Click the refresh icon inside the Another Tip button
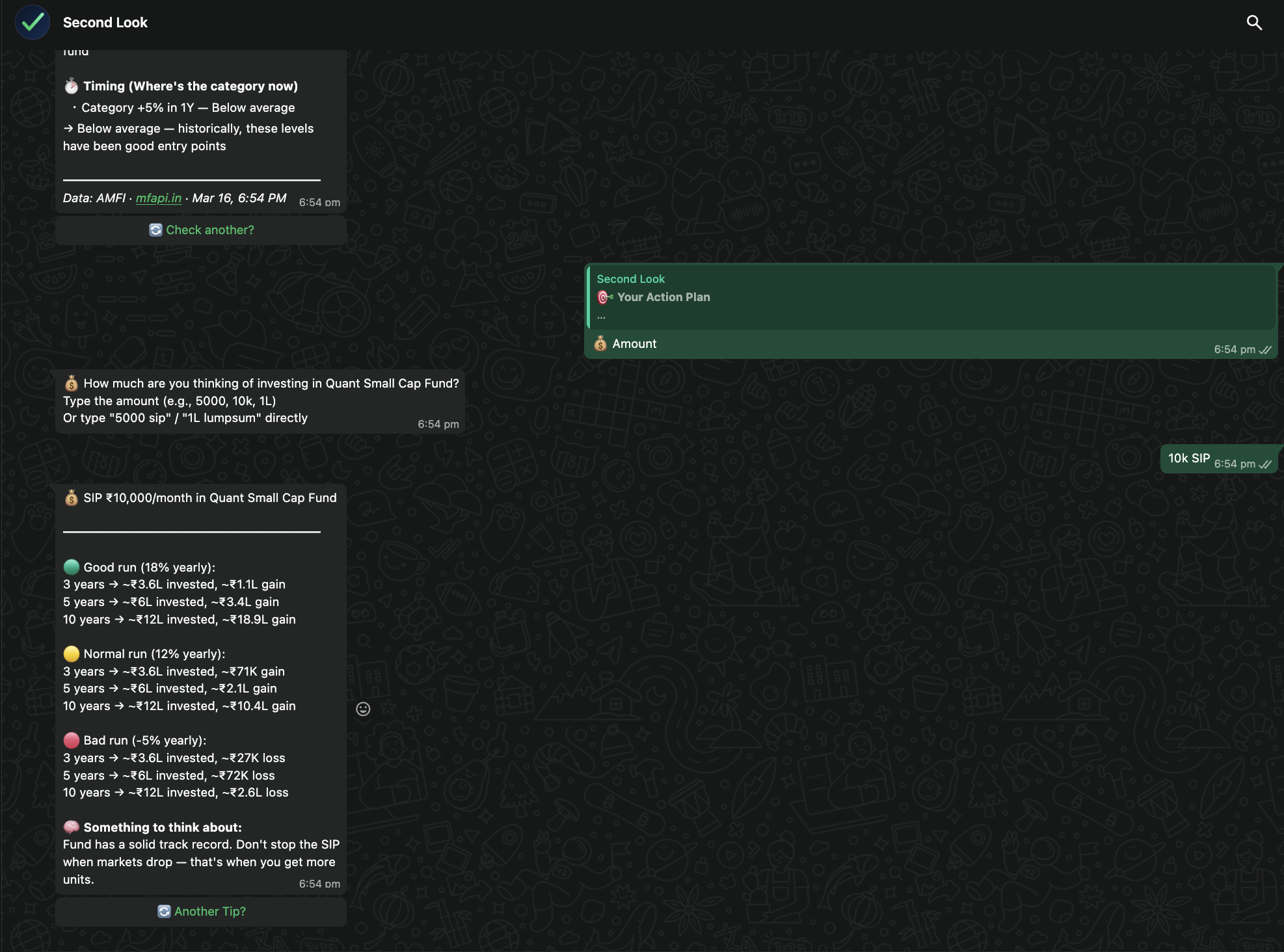The height and width of the screenshot is (952, 1284). [x=165, y=911]
